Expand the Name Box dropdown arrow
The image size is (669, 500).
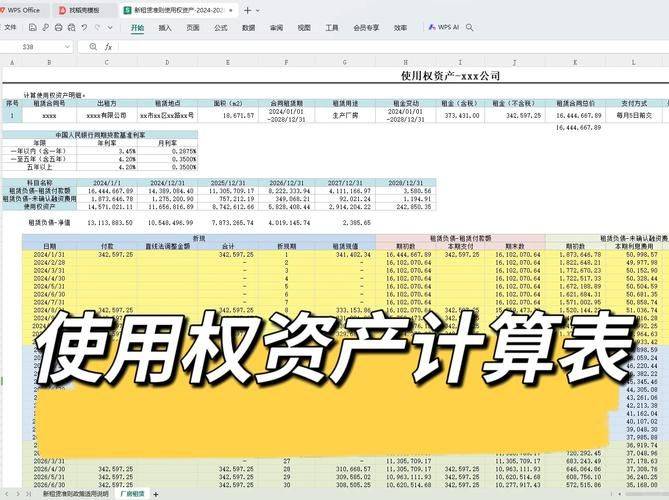[x=67, y=47]
